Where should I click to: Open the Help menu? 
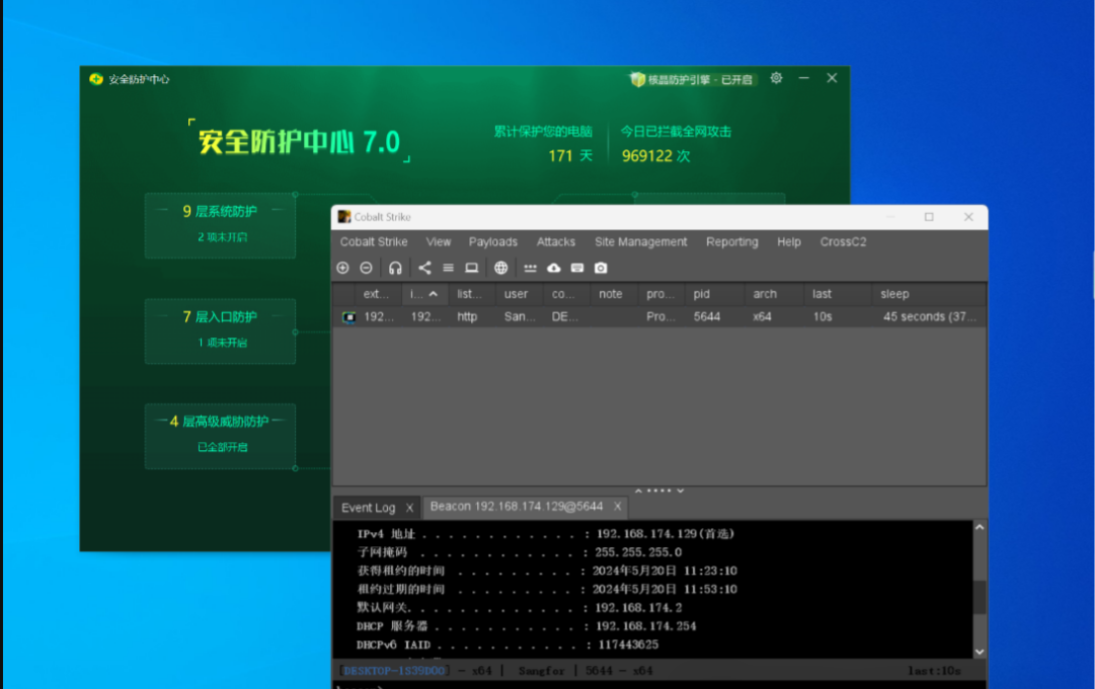(x=789, y=242)
